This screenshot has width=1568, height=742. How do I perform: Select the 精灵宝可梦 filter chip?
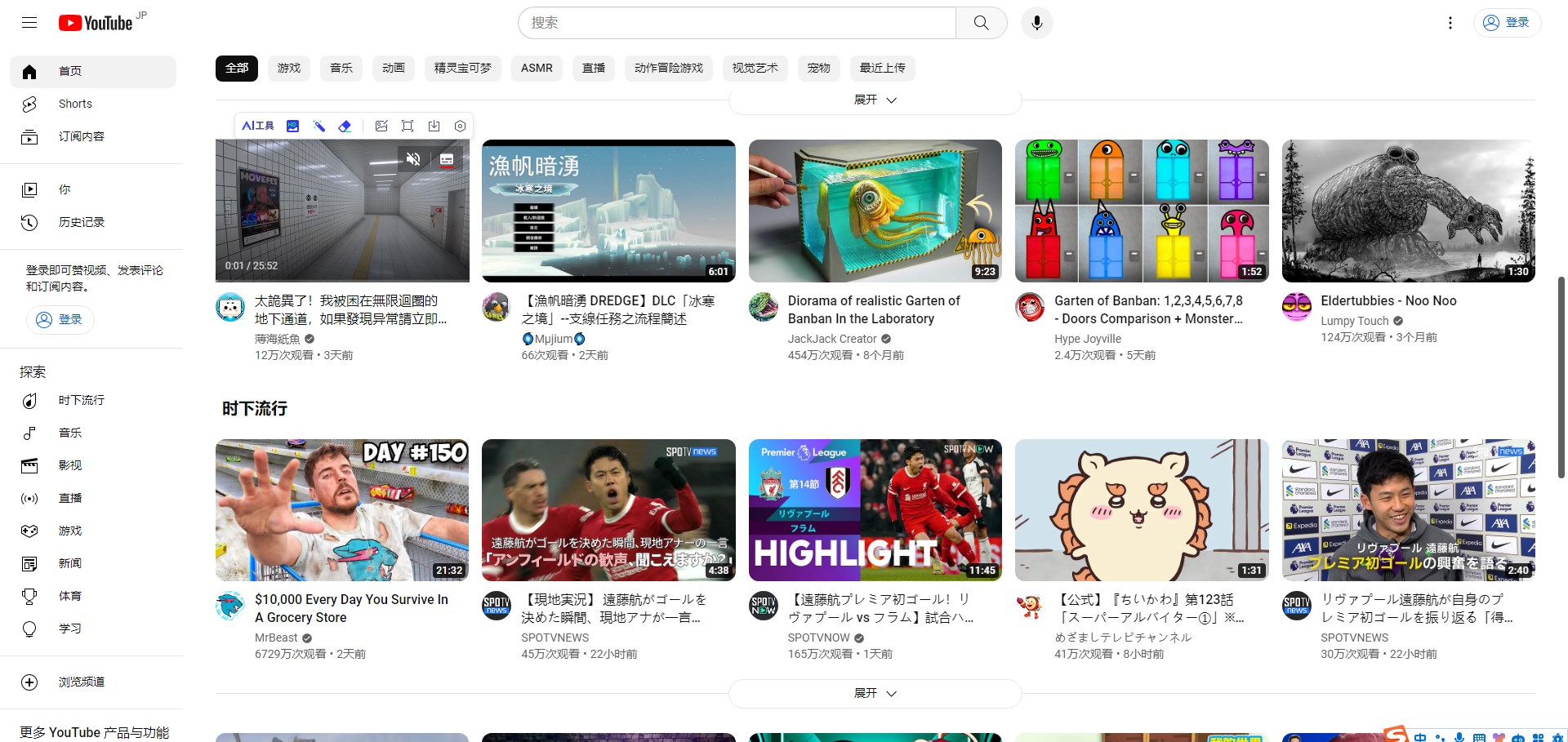coord(463,68)
